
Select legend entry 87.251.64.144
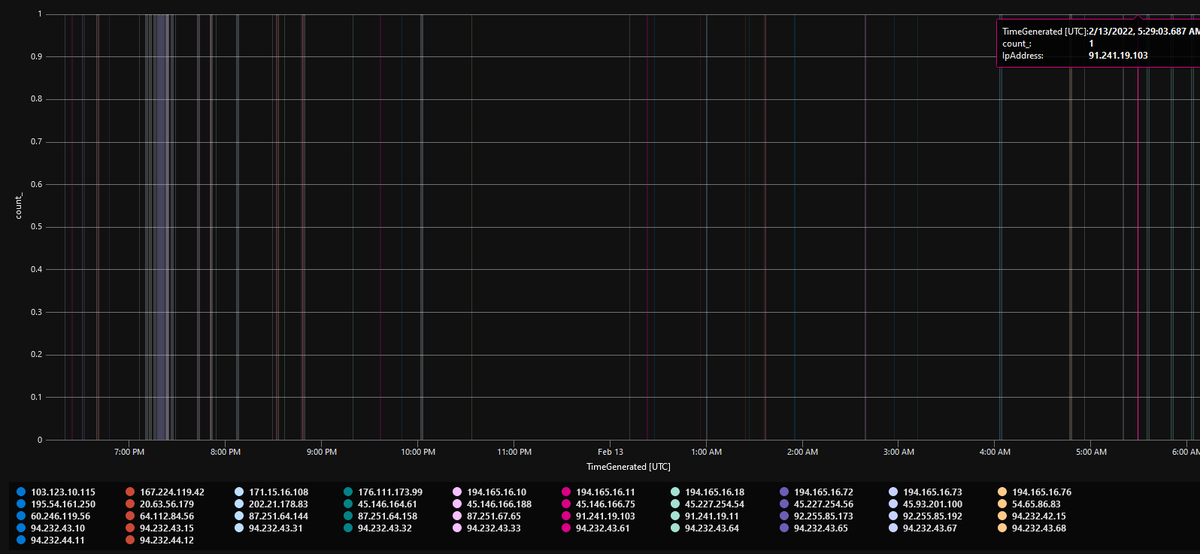click(271, 516)
